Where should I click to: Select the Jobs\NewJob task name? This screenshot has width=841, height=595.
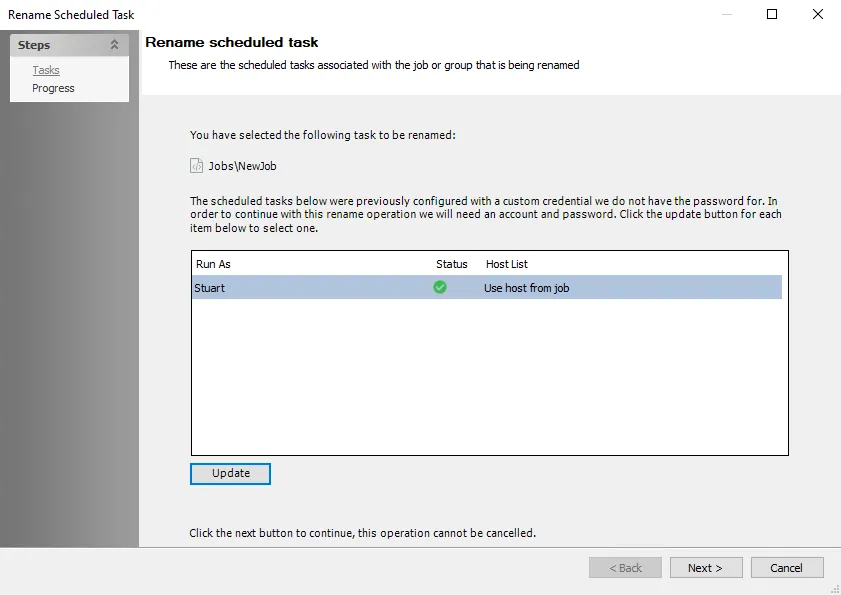pyautogui.click(x=242, y=166)
